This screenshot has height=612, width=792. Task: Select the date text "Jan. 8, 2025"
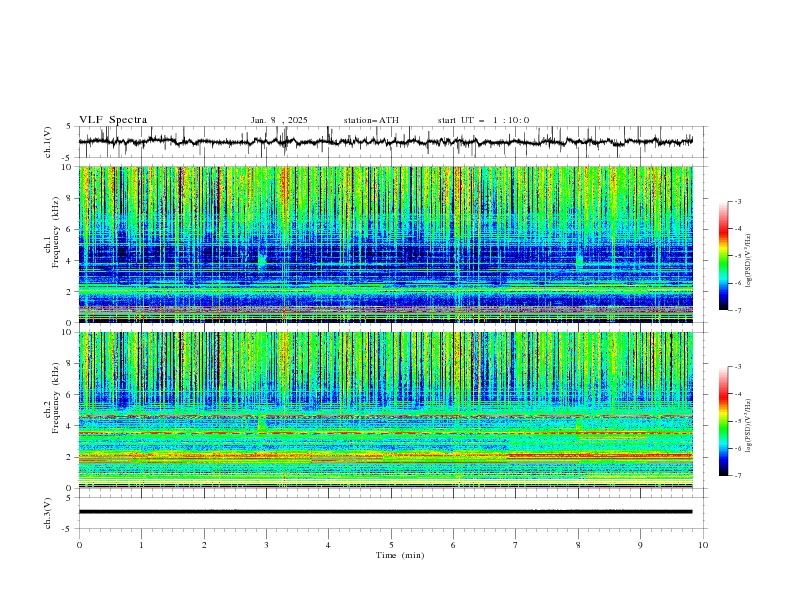[279, 120]
